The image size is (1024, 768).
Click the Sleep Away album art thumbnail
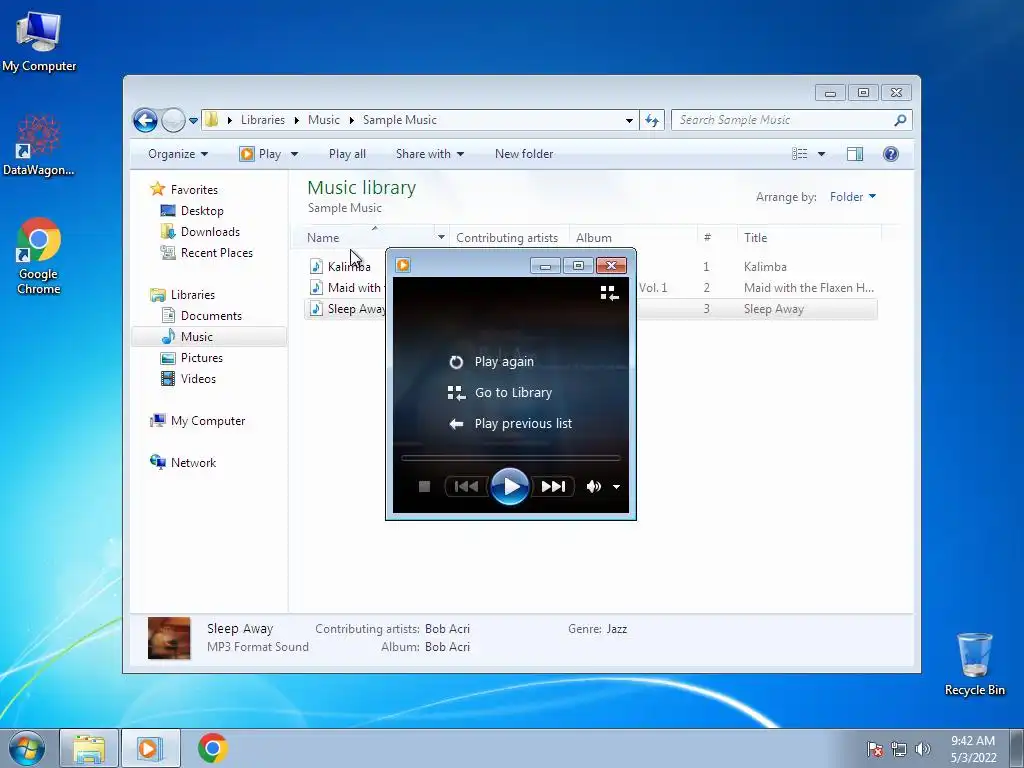(169, 638)
